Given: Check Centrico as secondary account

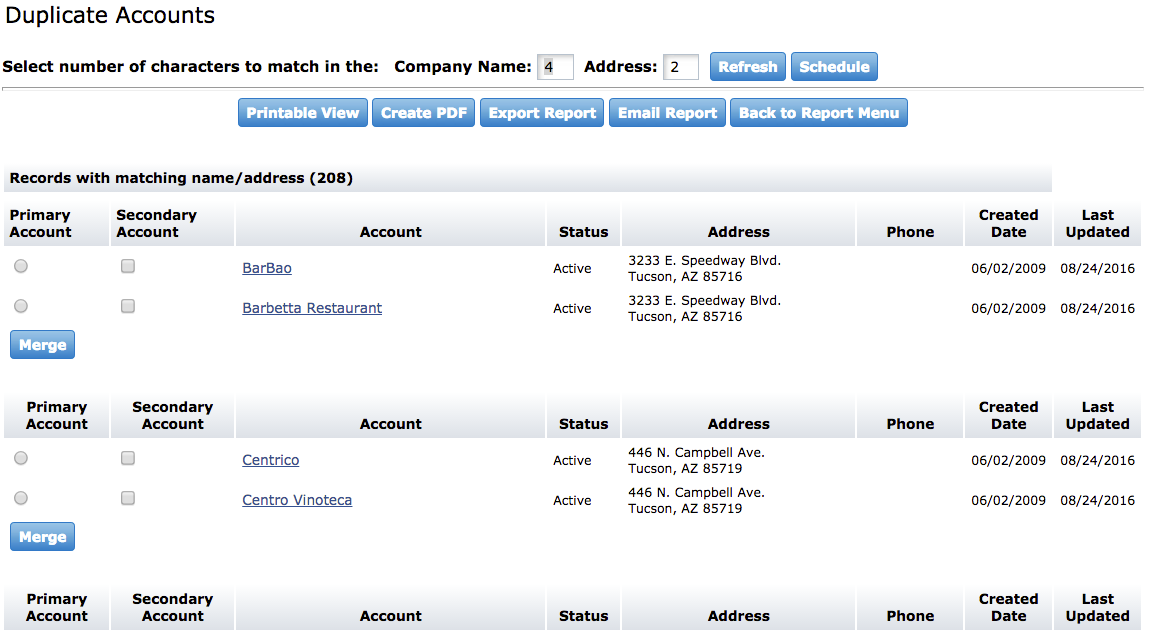Looking at the screenshot, I should tap(128, 458).
